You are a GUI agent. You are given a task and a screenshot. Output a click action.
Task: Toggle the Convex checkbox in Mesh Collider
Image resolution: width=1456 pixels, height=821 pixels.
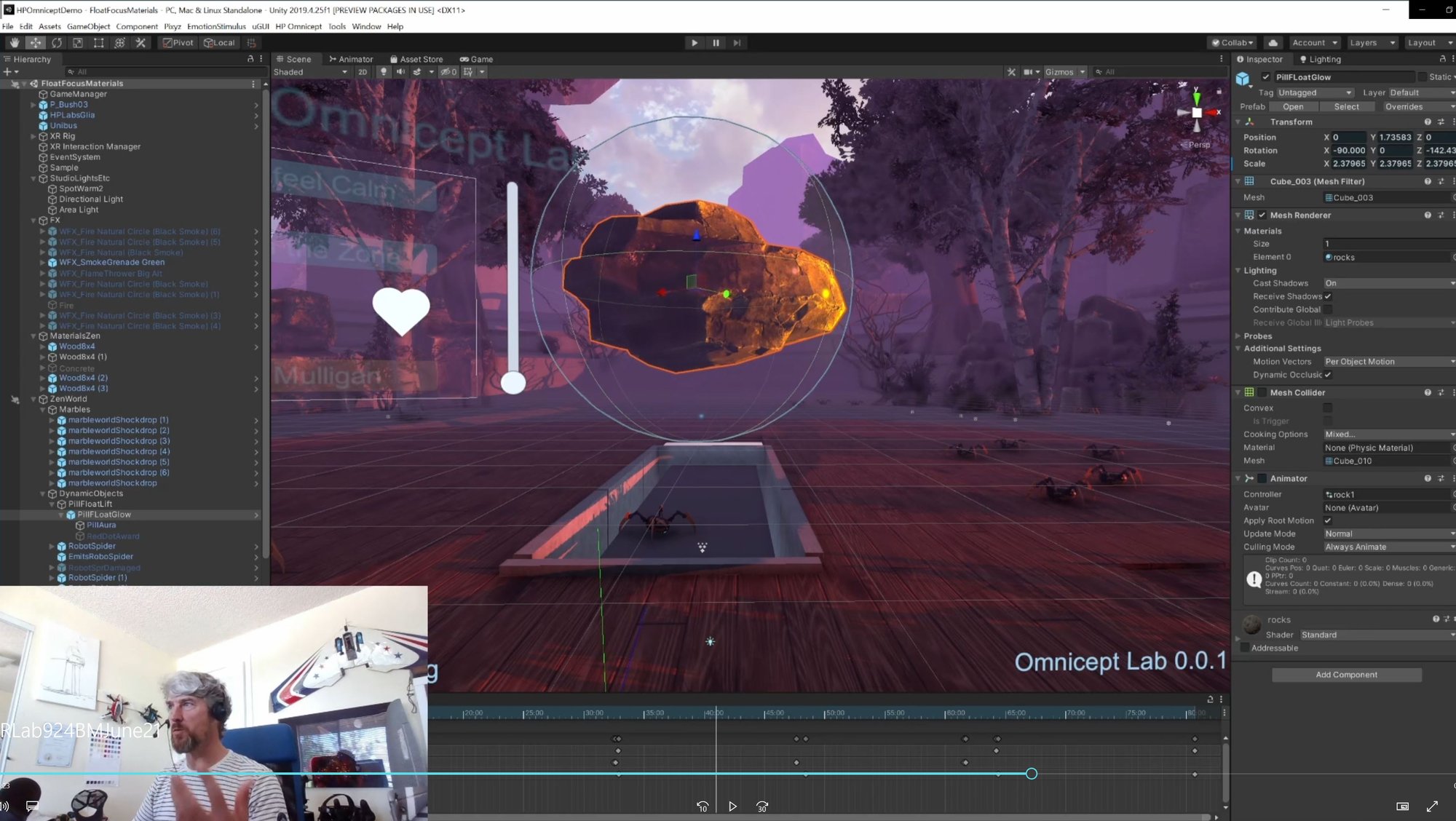(x=1328, y=408)
